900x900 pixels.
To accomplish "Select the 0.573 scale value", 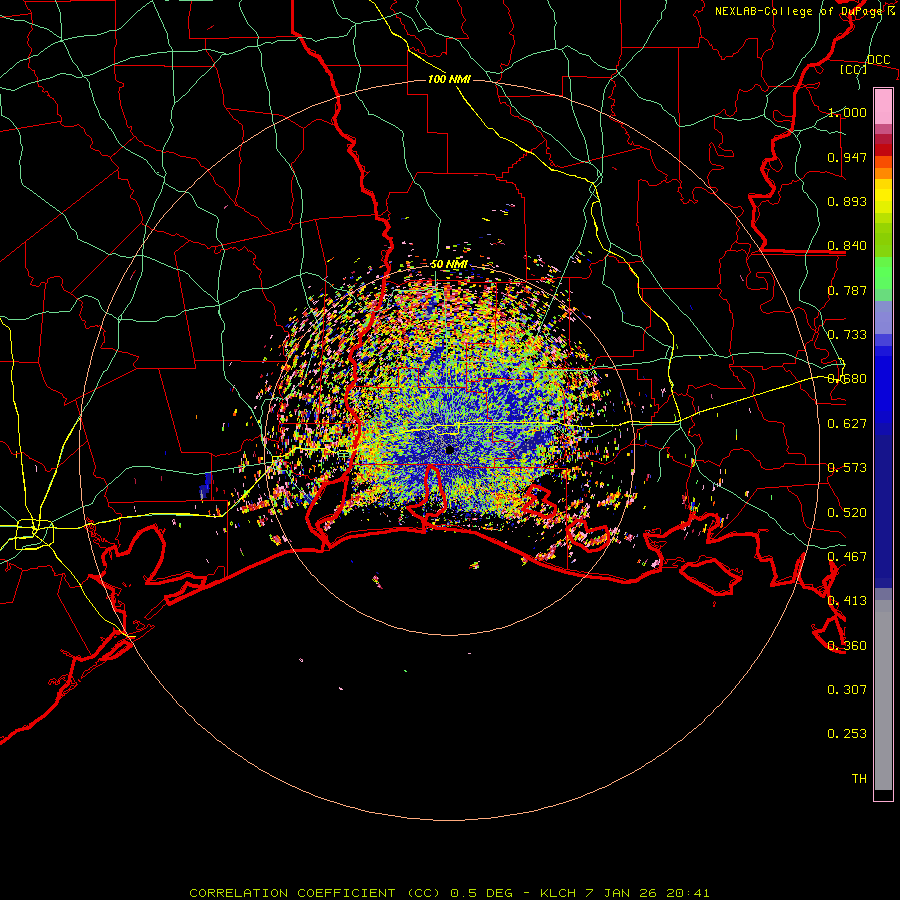I will (x=847, y=468).
